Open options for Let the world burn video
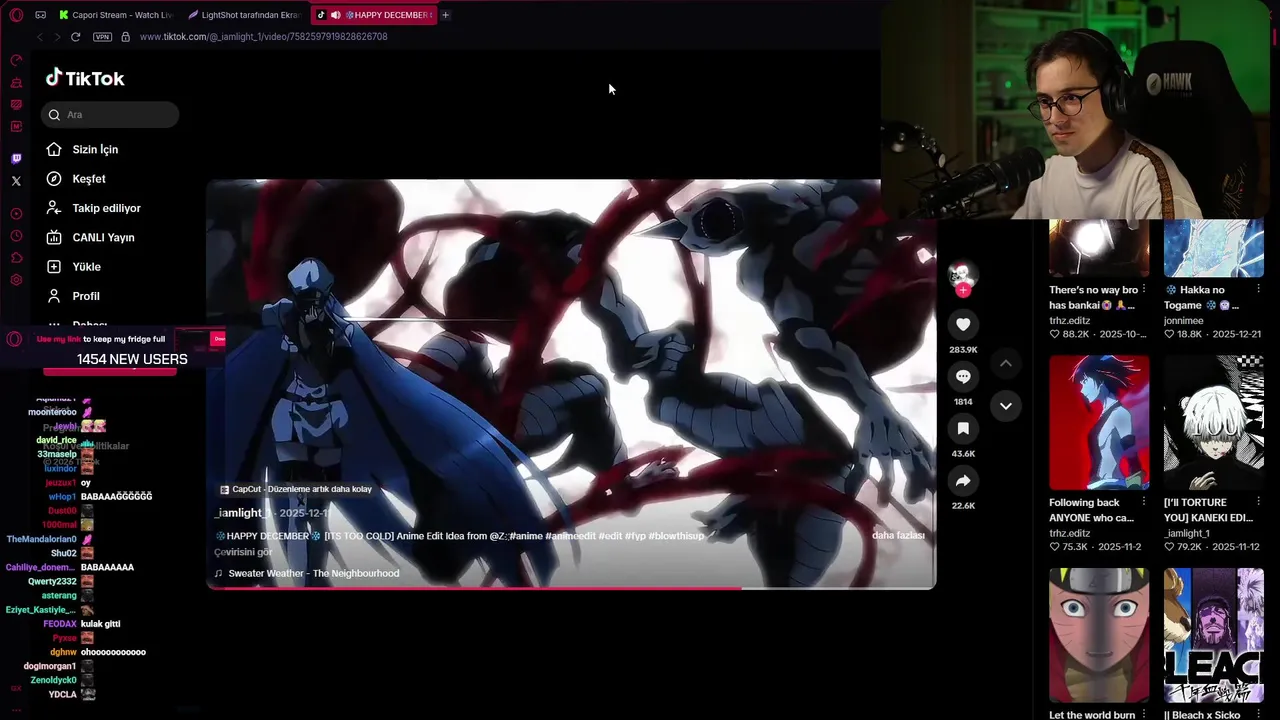Viewport: 1280px width, 720px height. [x=1145, y=715]
